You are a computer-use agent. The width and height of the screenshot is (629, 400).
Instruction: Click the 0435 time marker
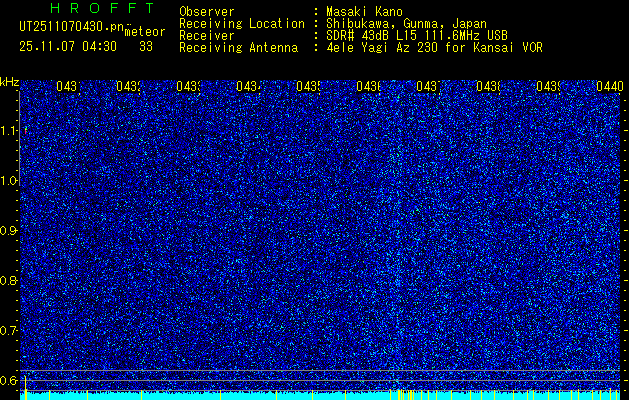(x=308, y=86)
